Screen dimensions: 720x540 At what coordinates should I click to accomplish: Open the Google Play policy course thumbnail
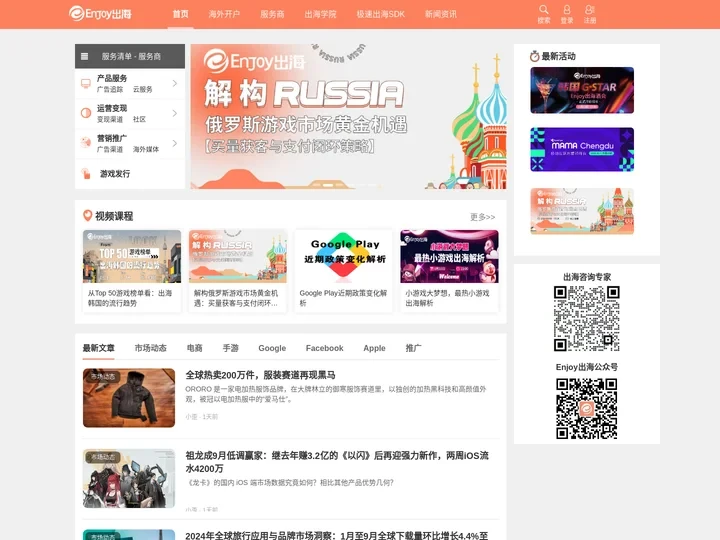click(343, 256)
